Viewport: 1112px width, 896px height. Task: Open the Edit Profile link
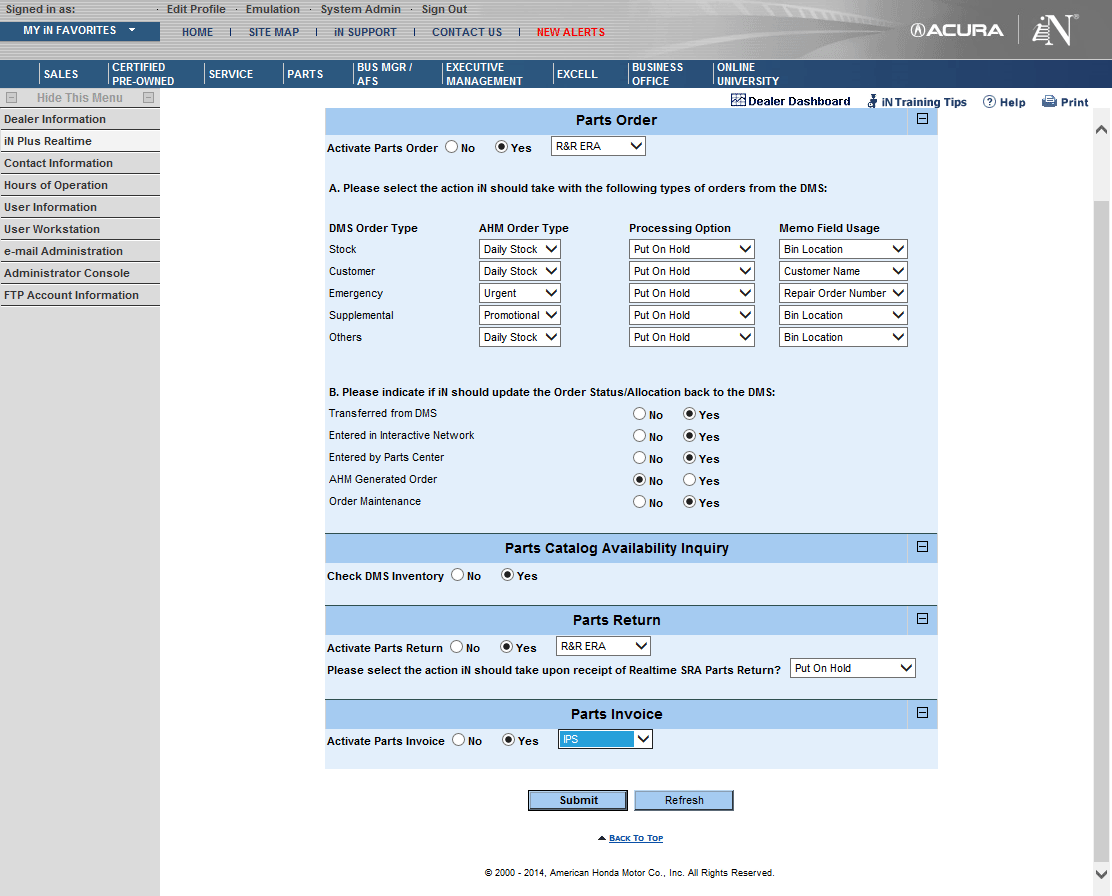[x=196, y=9]
